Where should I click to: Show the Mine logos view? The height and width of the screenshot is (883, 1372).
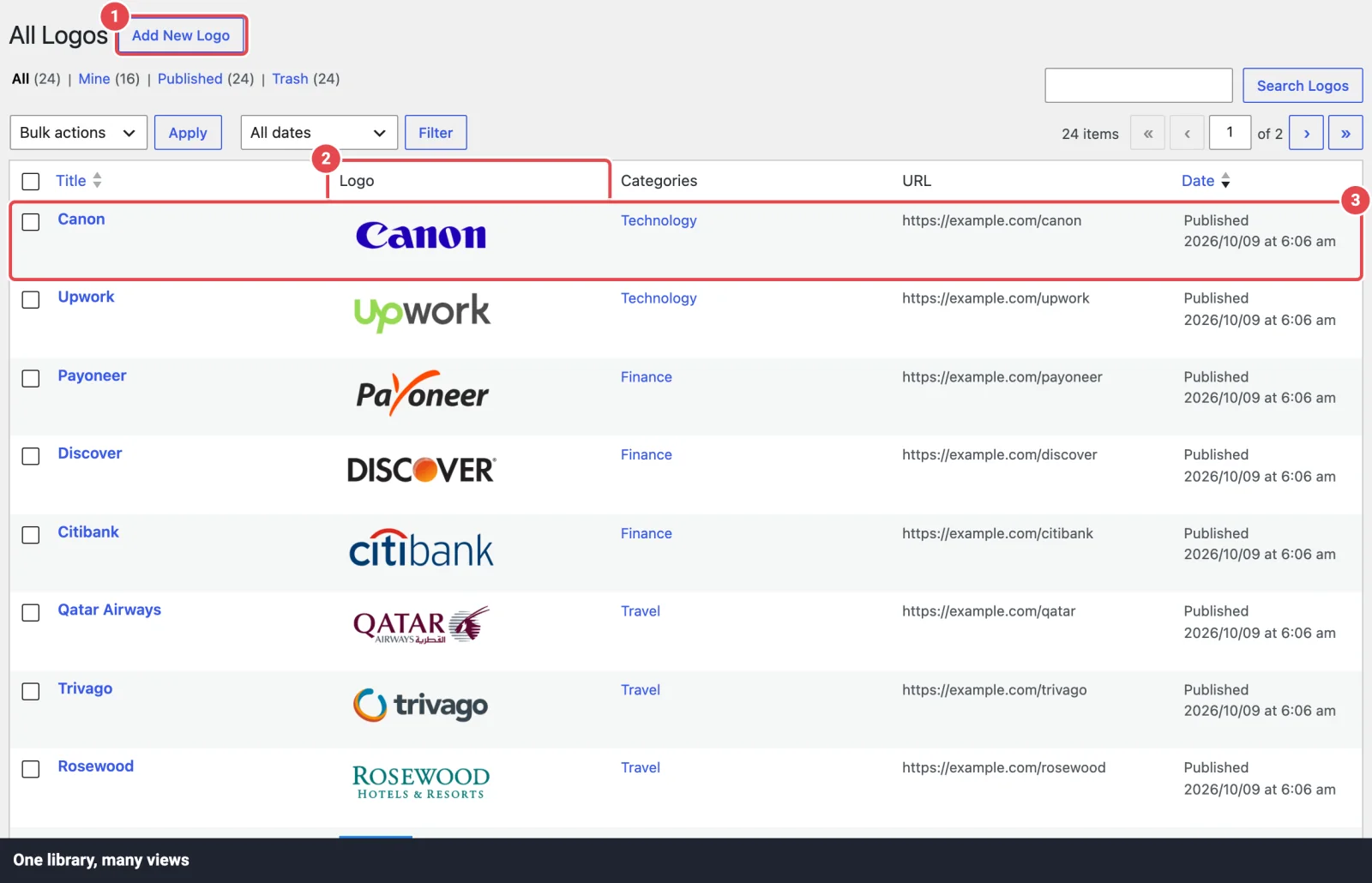click(x=94, y=79)
